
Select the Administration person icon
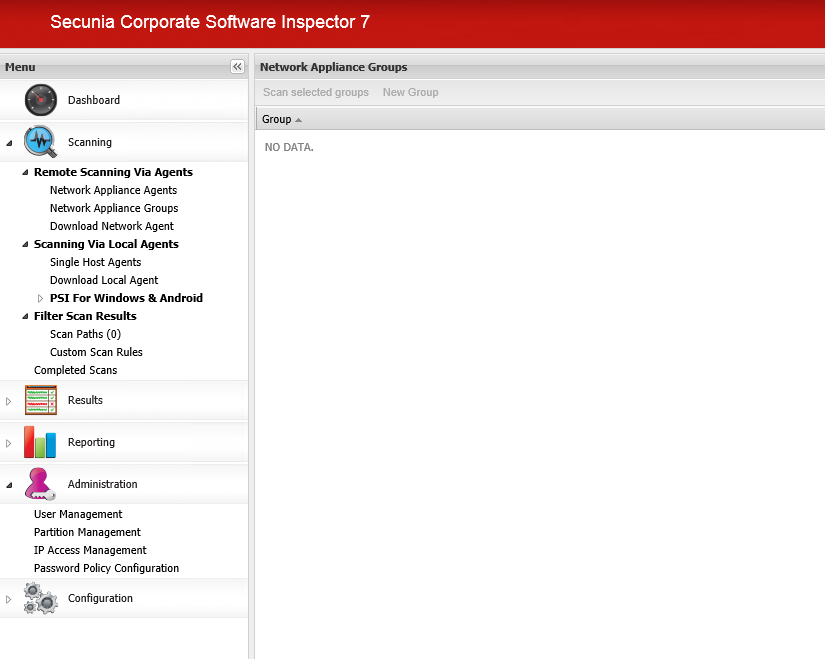[40, 483]
